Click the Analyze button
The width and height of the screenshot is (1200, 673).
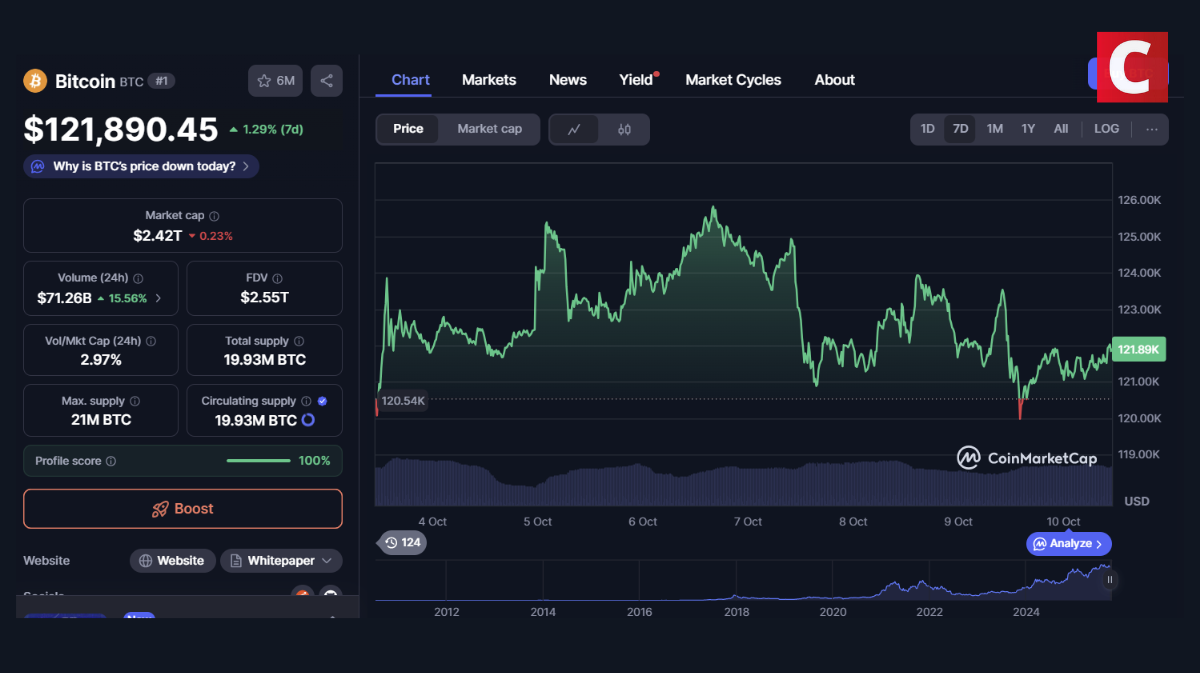[1068, 544]
